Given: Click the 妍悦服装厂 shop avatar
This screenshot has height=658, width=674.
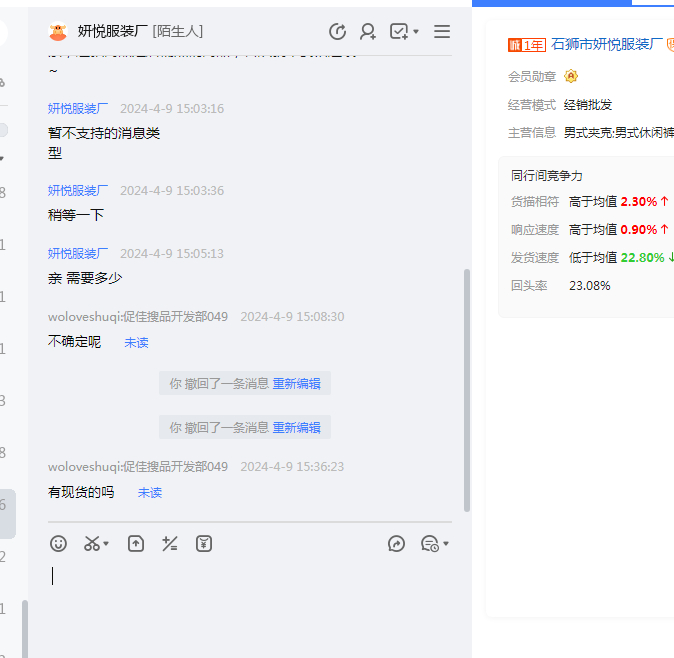Looking at the screenshot, I should (x=58, y=32).
